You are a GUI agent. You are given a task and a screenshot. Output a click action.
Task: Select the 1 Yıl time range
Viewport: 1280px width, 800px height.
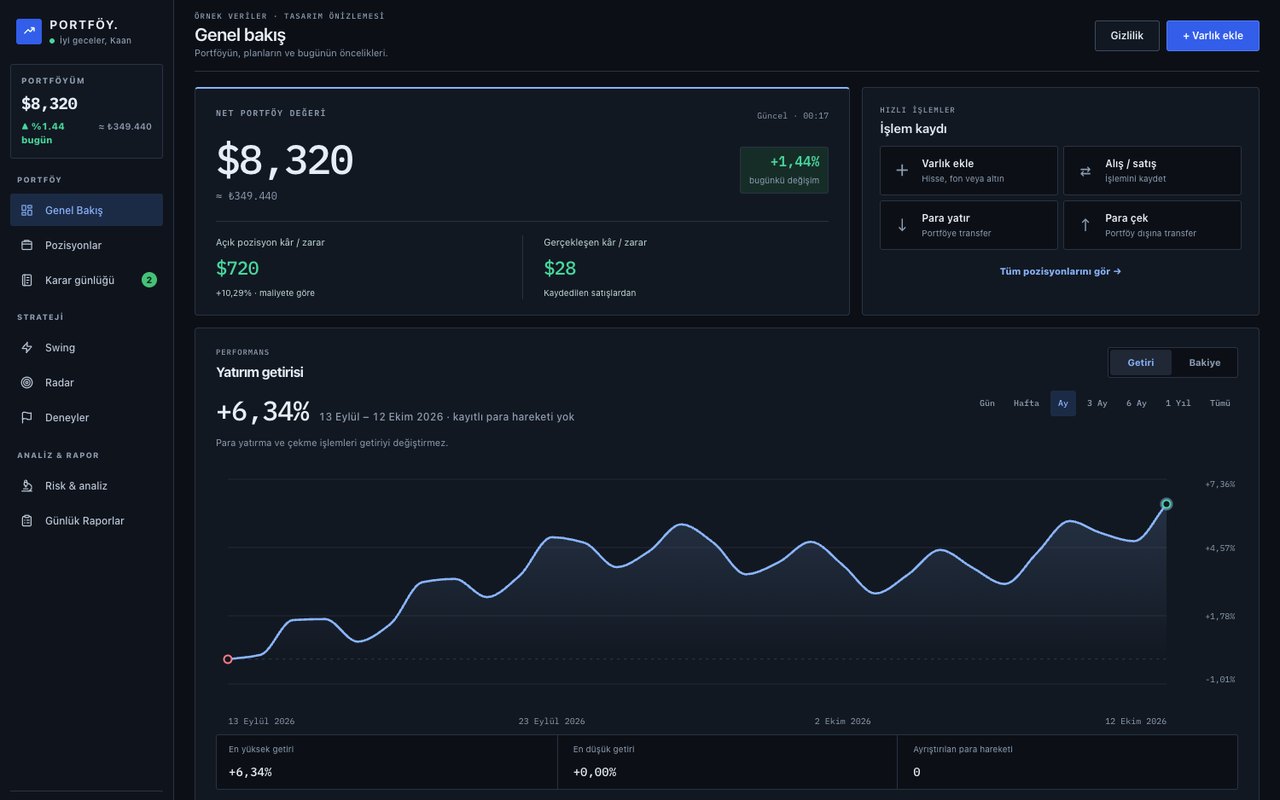1178,403
